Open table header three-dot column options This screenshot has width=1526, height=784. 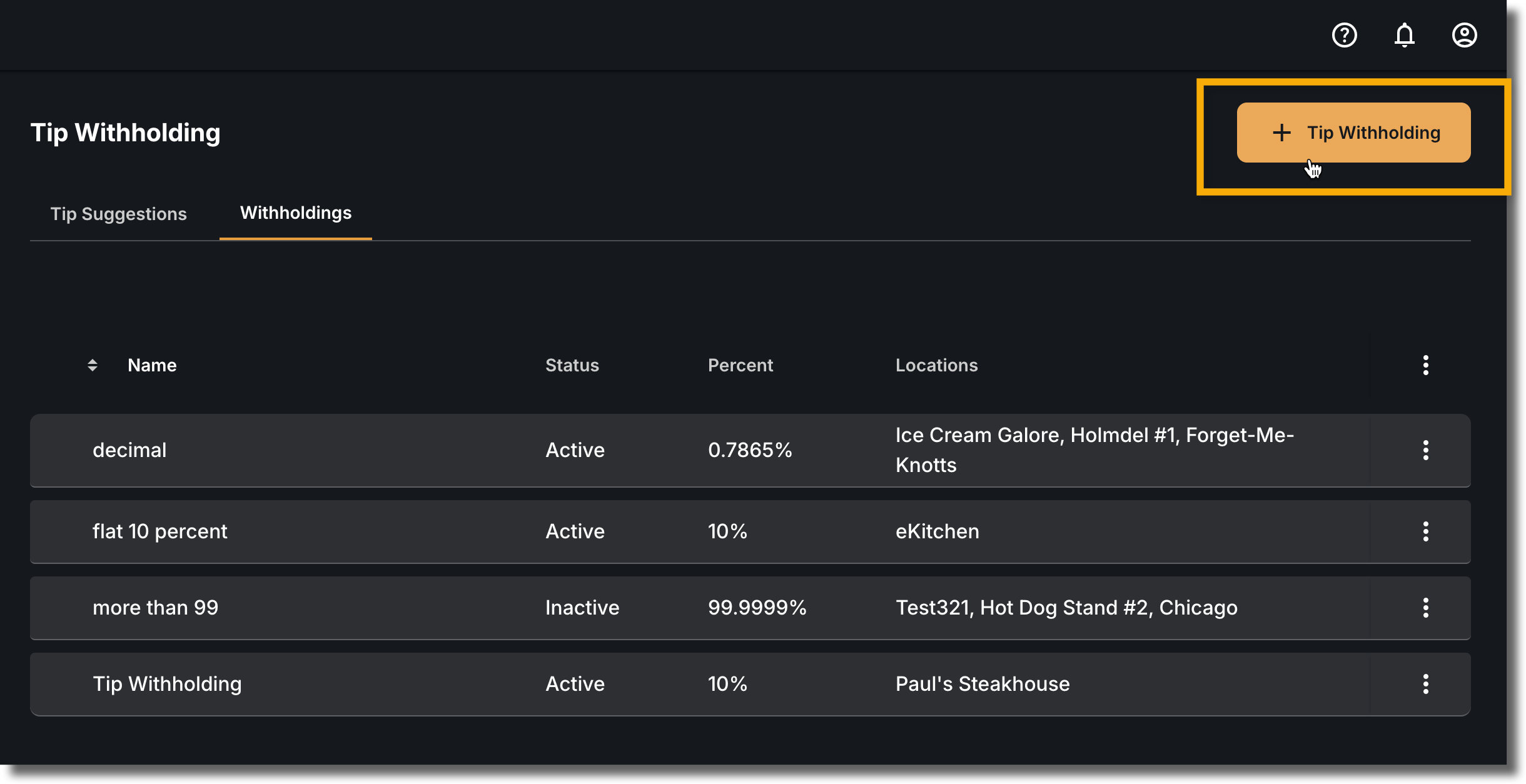(x=1425, y=365)
